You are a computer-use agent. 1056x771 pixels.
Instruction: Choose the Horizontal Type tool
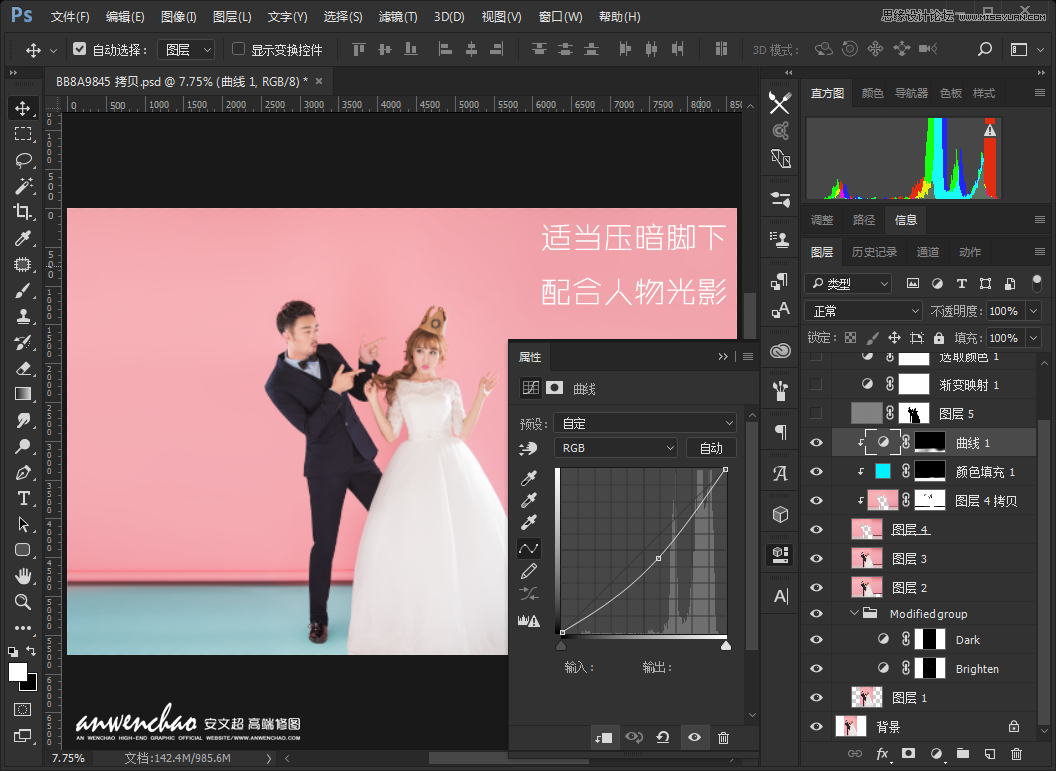[24, 498]
